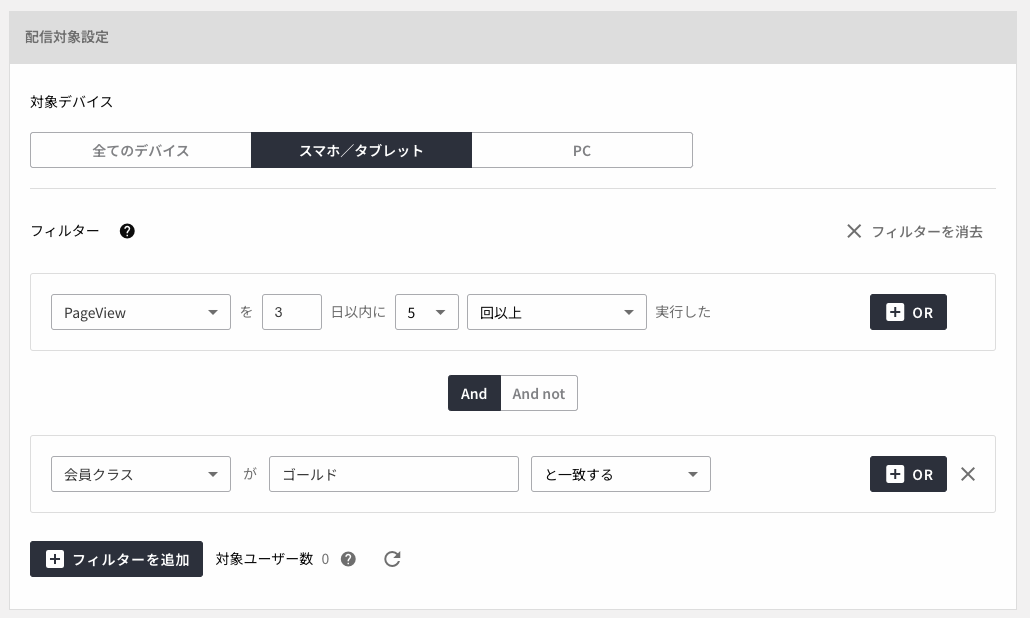Open the と一致する match dropdown
Image resolution: width=1030 pixels, height=618 pixels.
click(621, 474)
